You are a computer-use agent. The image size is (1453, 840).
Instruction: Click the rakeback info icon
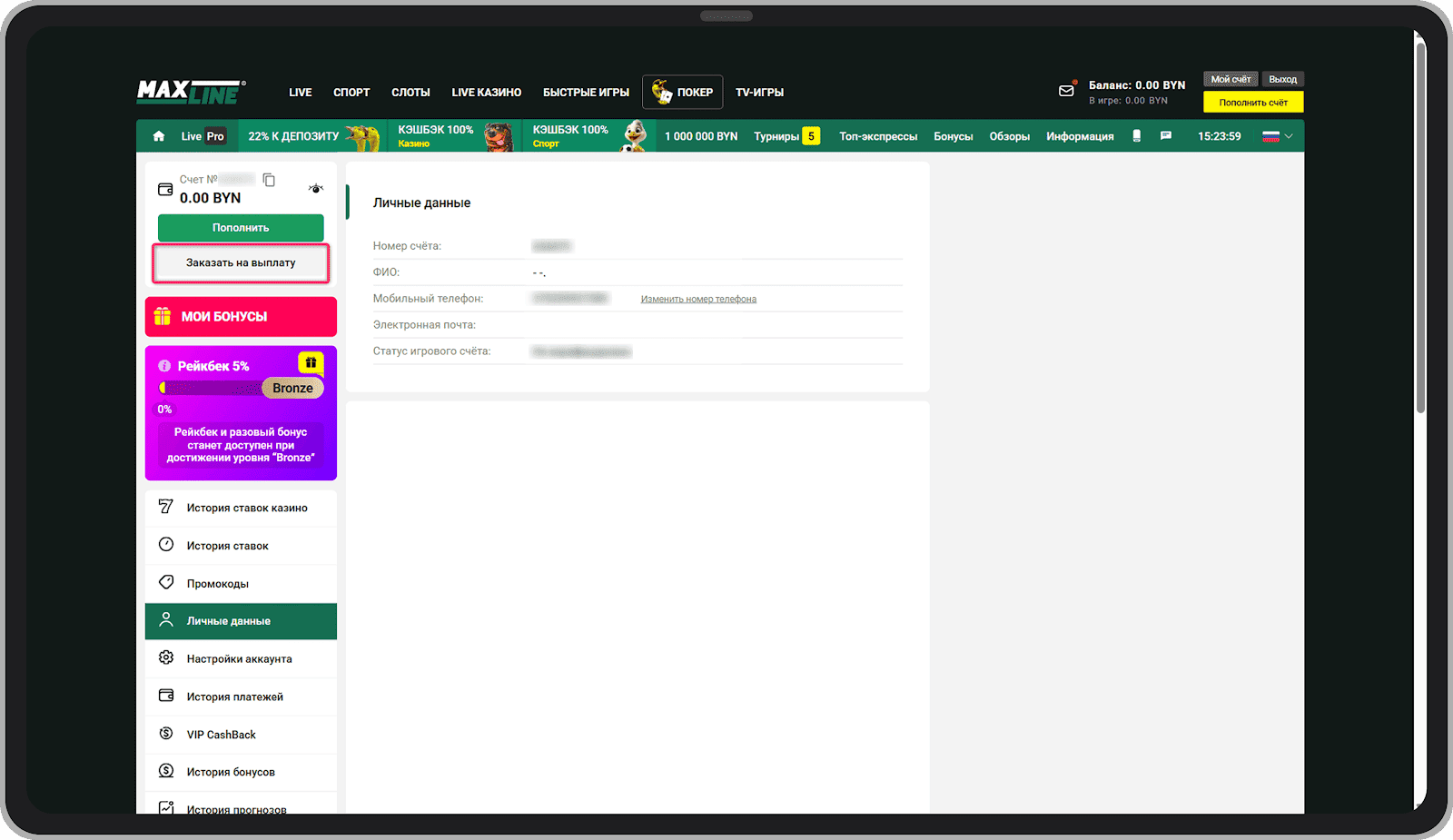164,366
